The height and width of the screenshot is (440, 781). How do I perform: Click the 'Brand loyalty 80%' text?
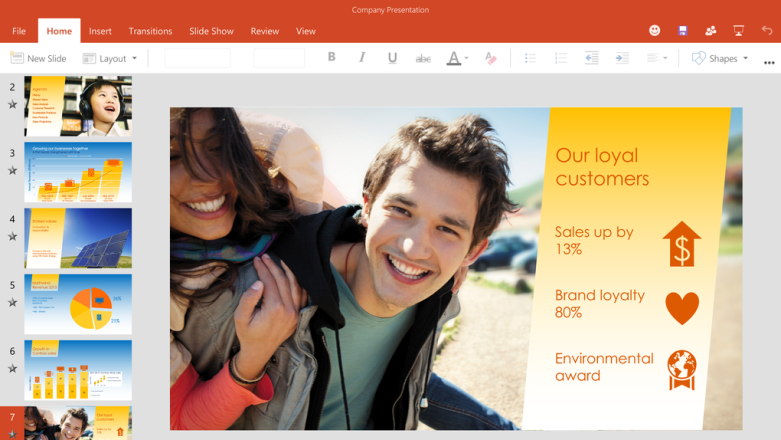(600, 303)
